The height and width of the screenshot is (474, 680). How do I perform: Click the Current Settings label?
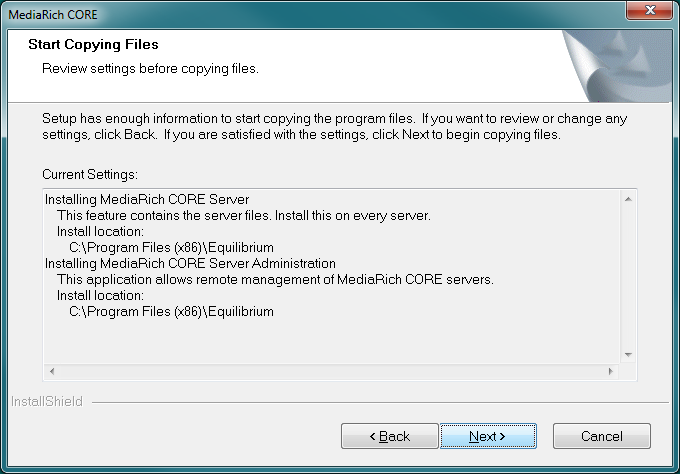90,174
